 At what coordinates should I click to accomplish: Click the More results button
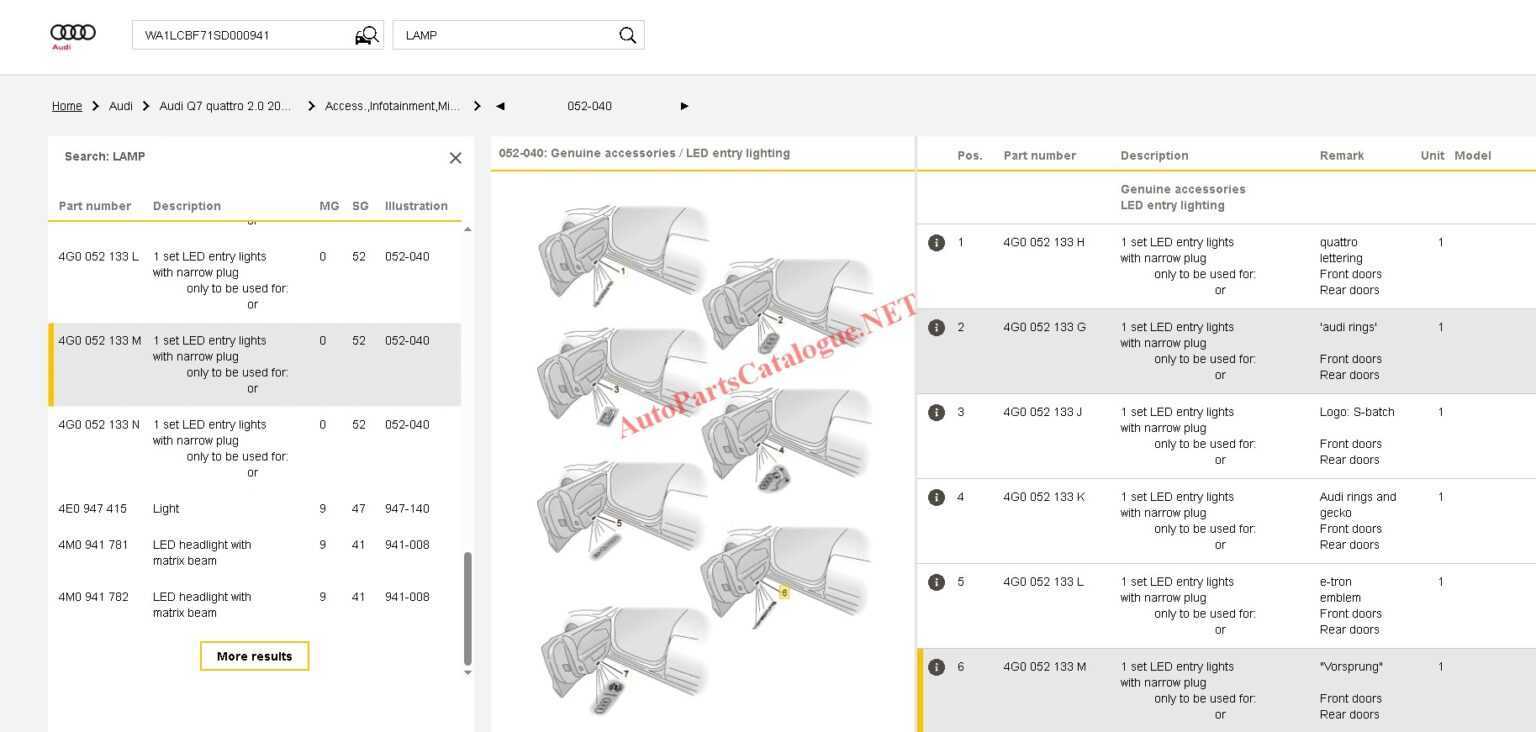click(254, 656)
